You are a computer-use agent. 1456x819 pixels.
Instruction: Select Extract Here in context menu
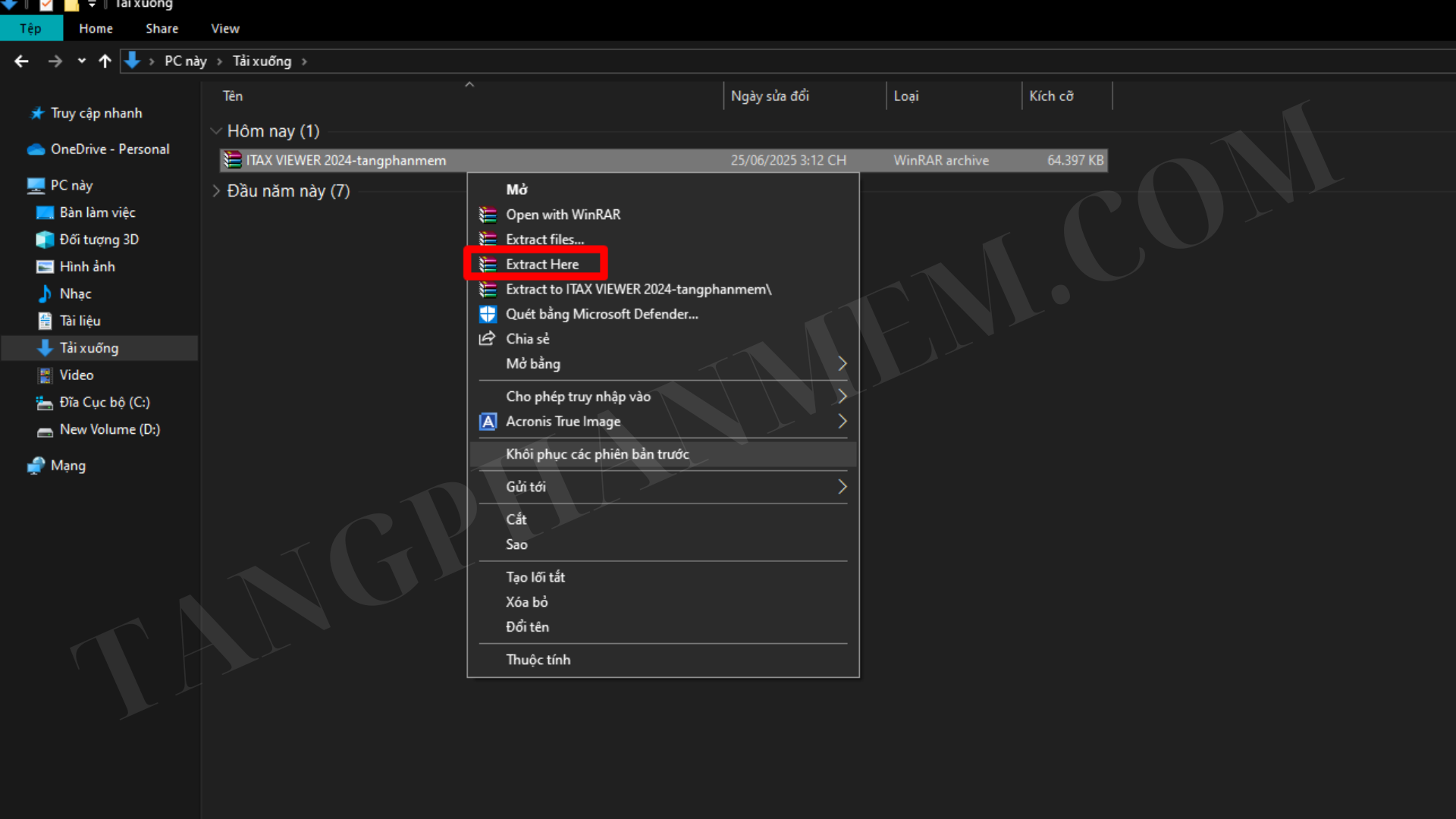point(541,264)
